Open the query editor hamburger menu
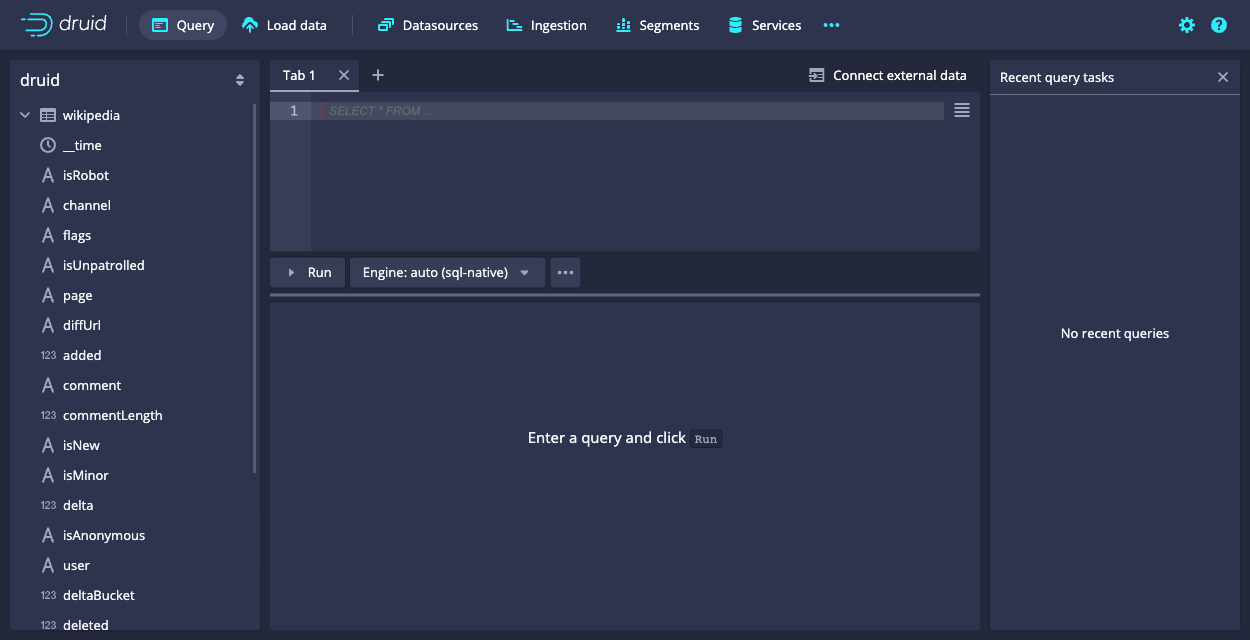This screenshot has height=640, width=1250. tap(961, 110)
